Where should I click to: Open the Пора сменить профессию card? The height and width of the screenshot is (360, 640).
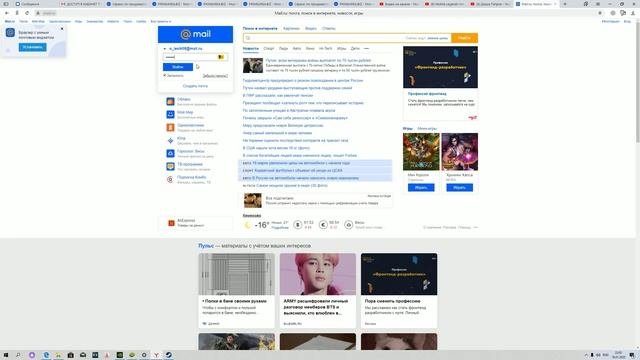(x=399, y=291)
